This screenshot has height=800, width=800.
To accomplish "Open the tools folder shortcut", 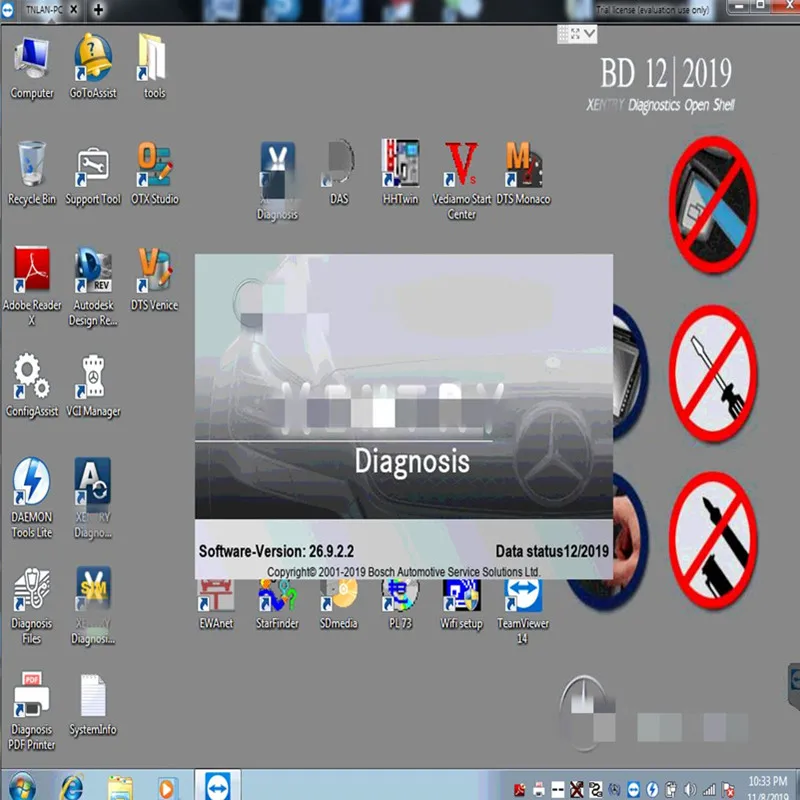I will click(x=154, y=67).
